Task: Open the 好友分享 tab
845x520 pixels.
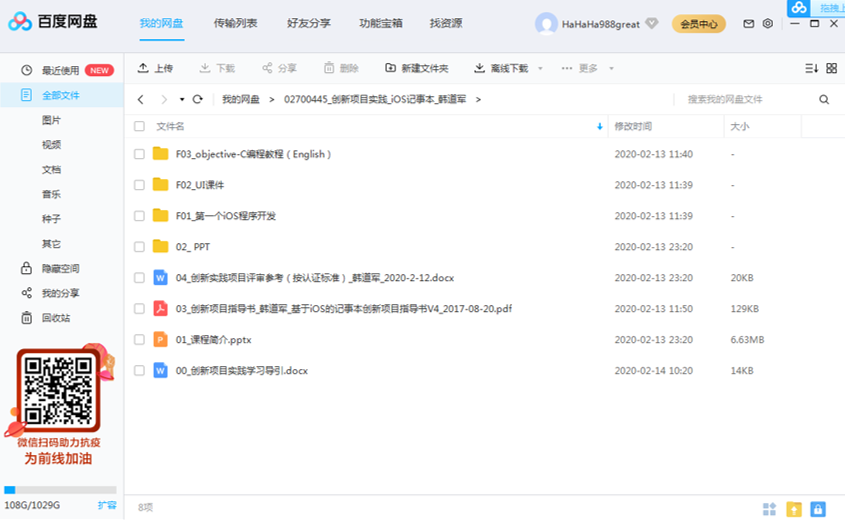Action: click(x=308, y=23)
